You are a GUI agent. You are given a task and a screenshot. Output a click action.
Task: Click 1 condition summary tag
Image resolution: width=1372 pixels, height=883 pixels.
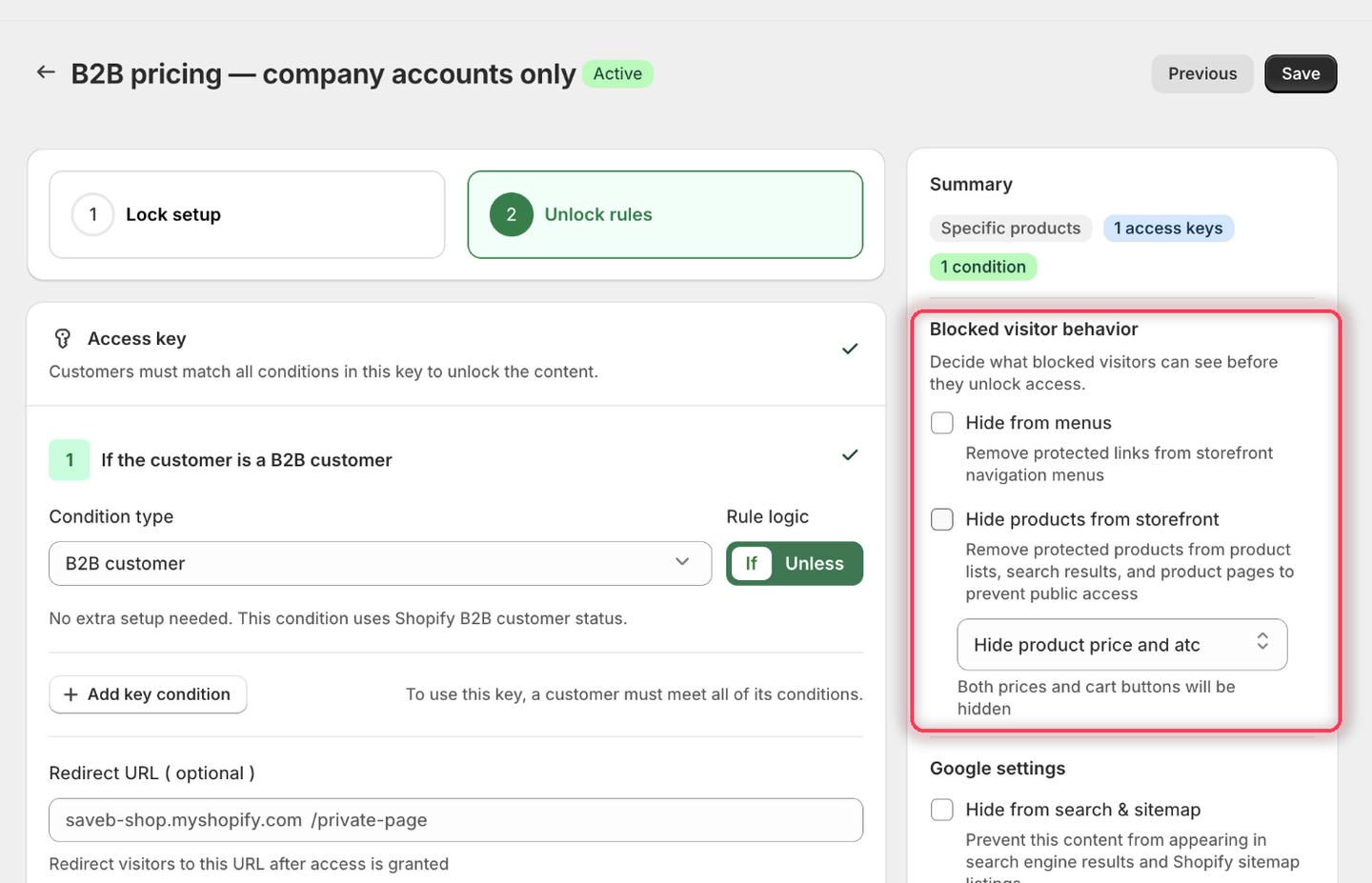coord(983,267)
